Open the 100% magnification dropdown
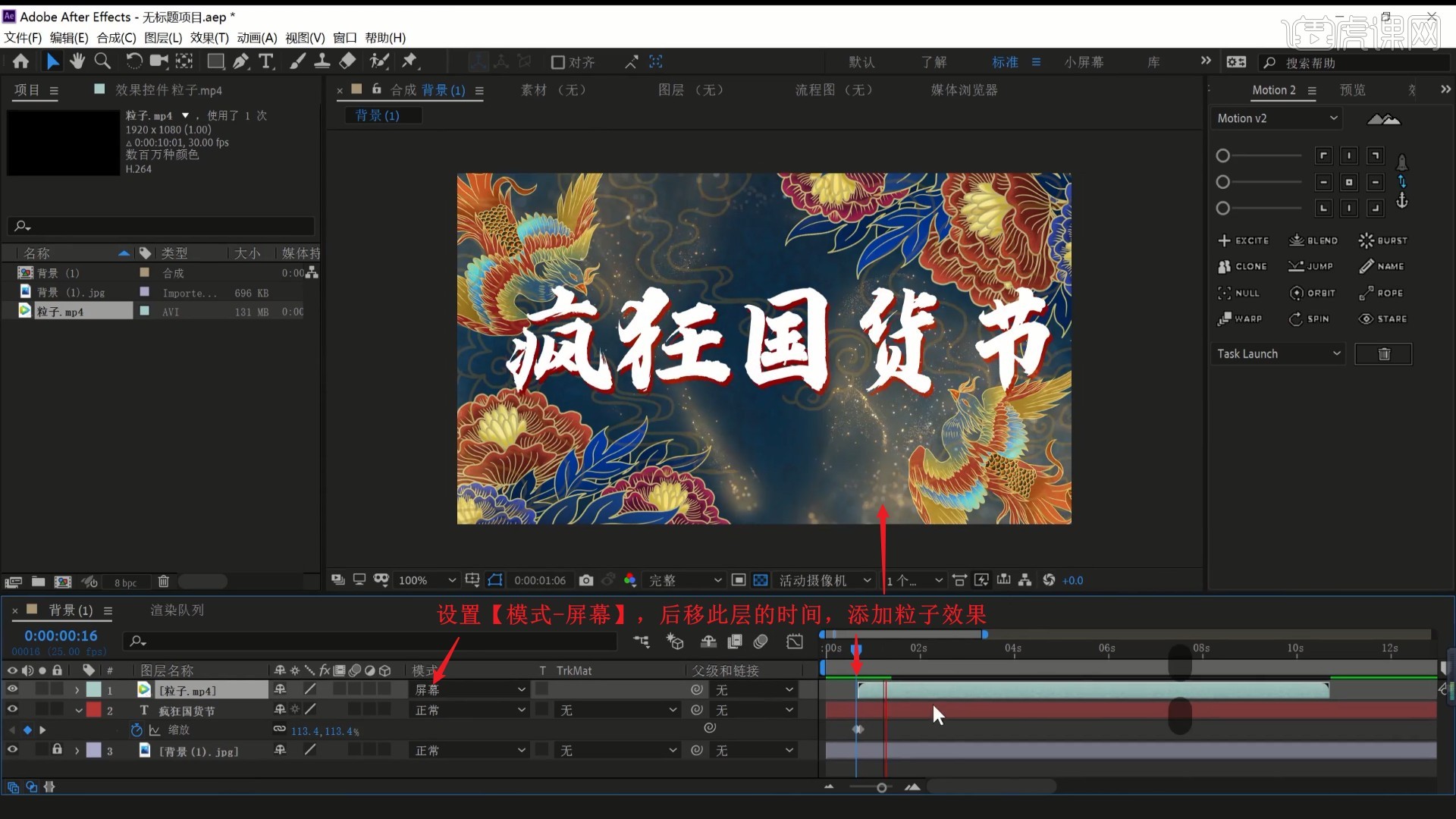Screen dimensions: 1456x819 click(427, 580)
